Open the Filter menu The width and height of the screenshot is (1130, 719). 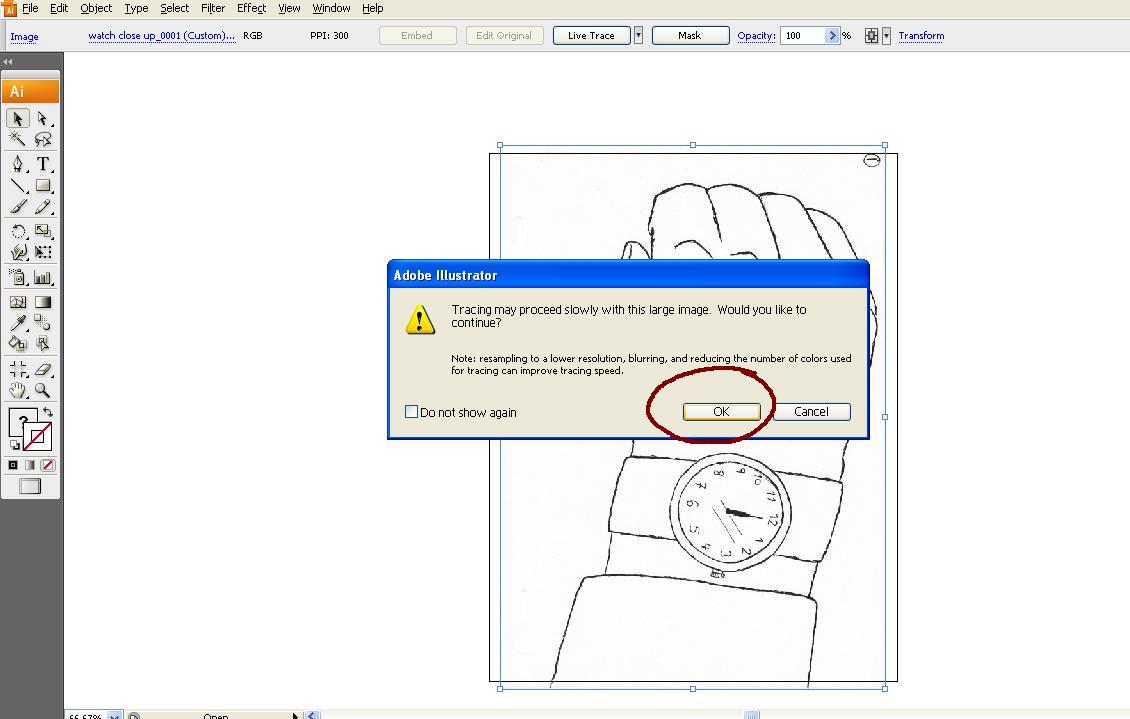[213, 9]
